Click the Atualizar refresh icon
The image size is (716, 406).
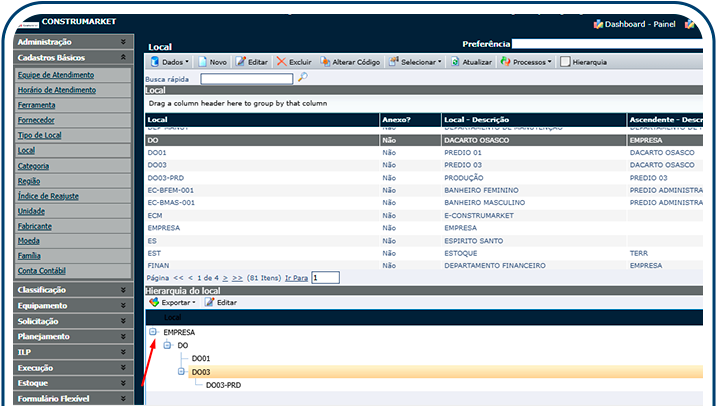pyautogui.click(x=456, y=62)
